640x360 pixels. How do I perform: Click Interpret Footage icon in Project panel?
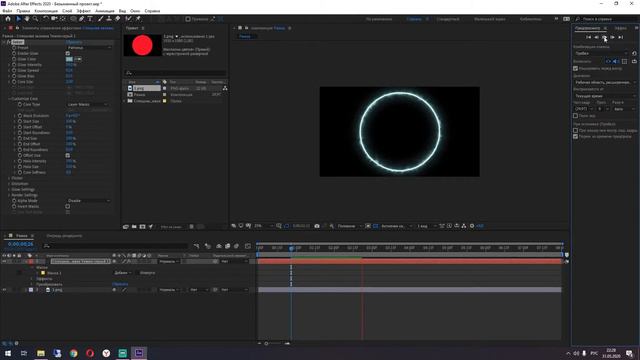click(x=126, y=227)
